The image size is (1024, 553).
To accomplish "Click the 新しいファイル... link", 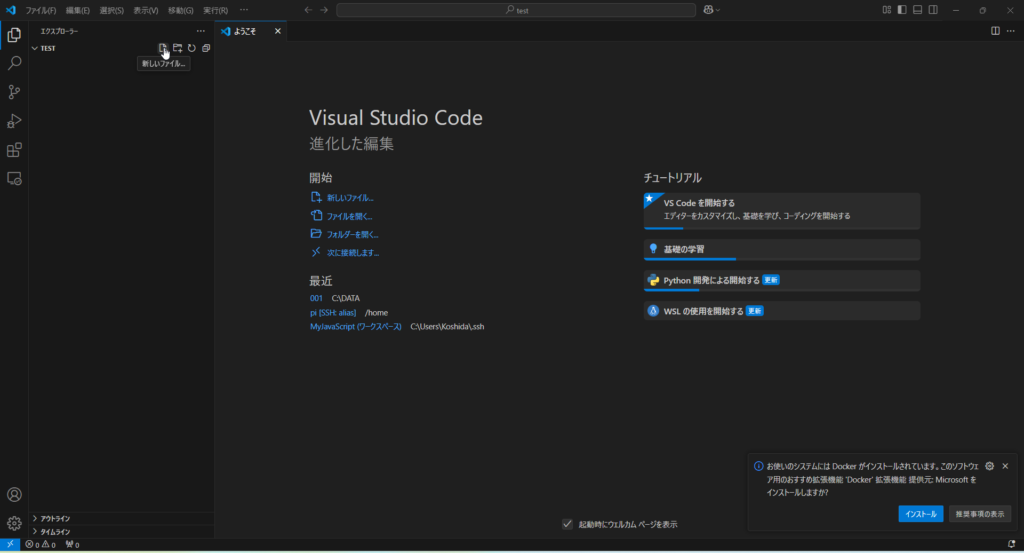I will (350, 197).
